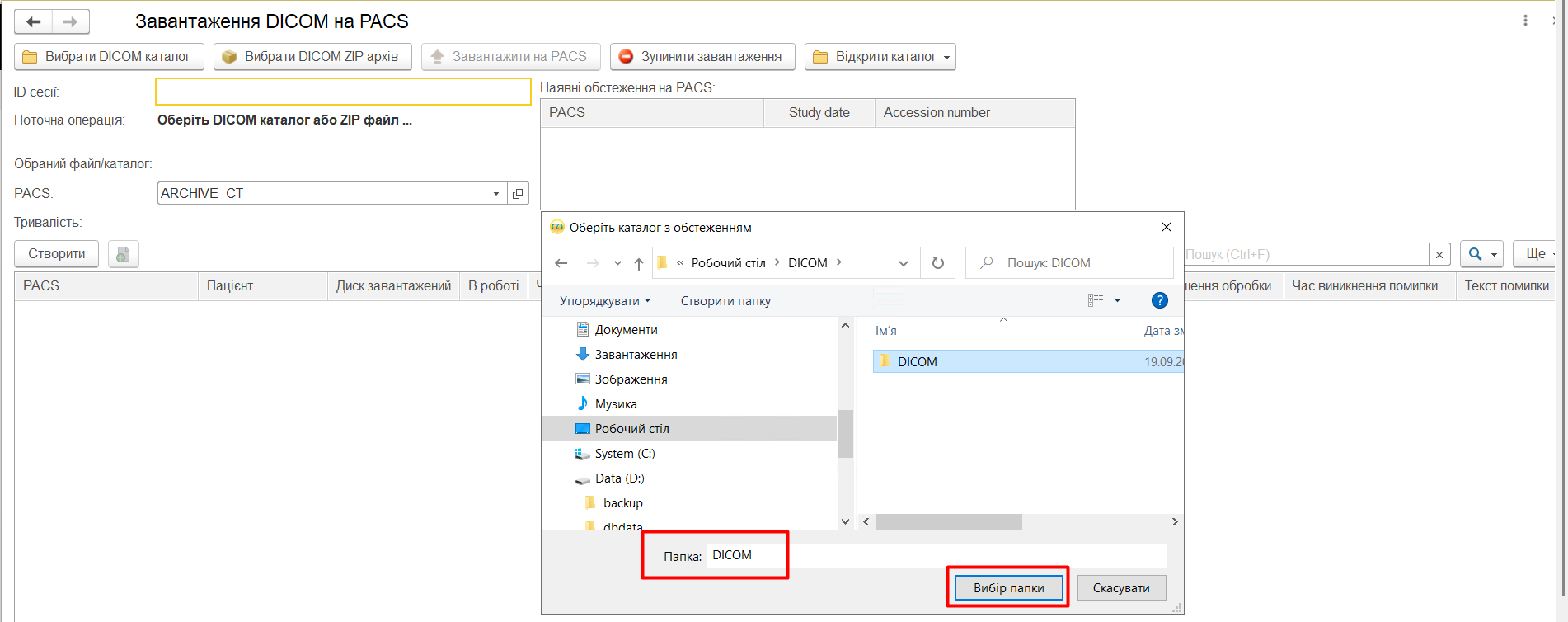
Task: Expand the PACS ARCHIVE_CT dropdown
Action: 496,194
